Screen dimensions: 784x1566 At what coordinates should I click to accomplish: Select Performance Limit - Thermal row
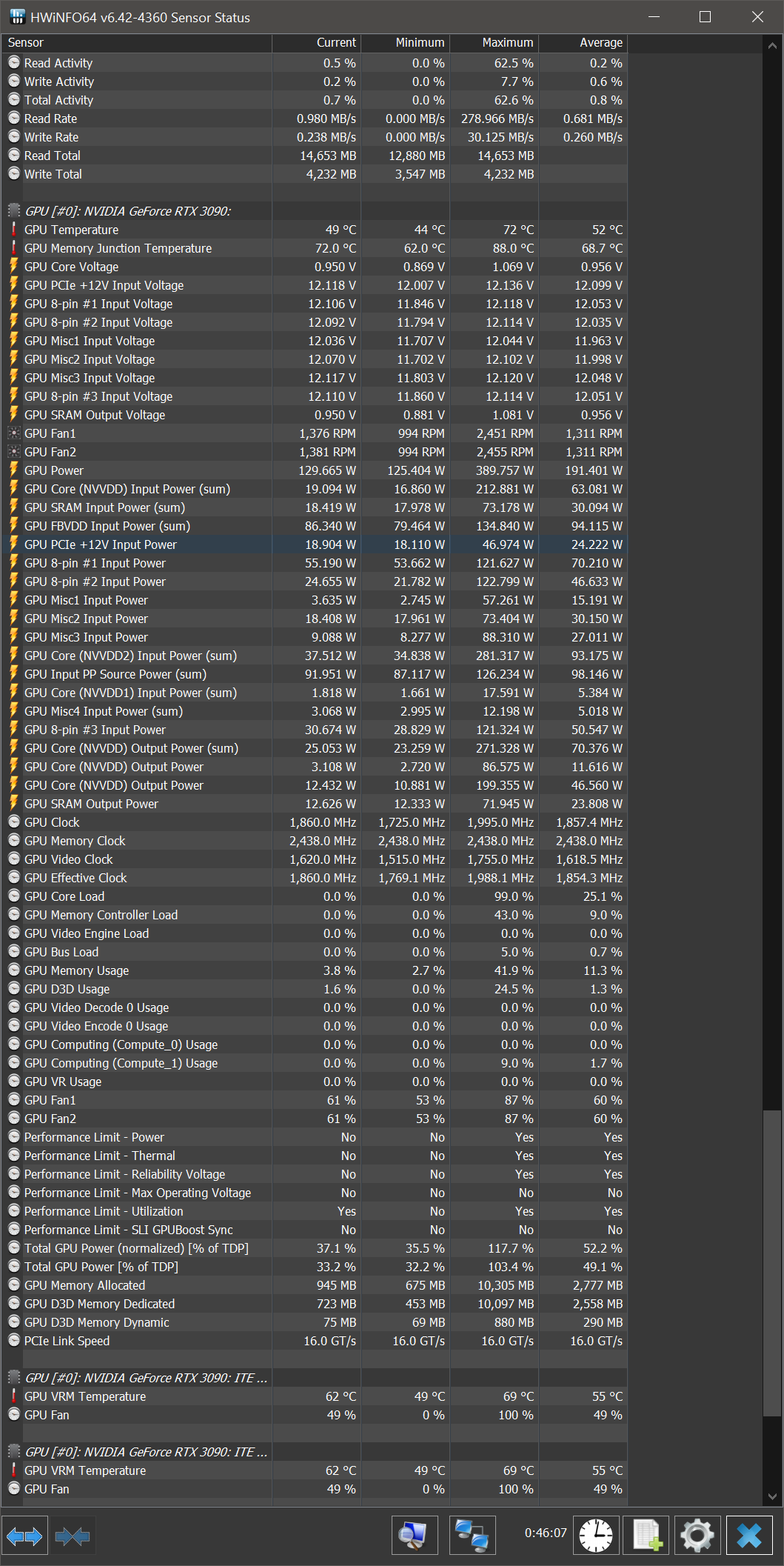[x=315, y=1156]
